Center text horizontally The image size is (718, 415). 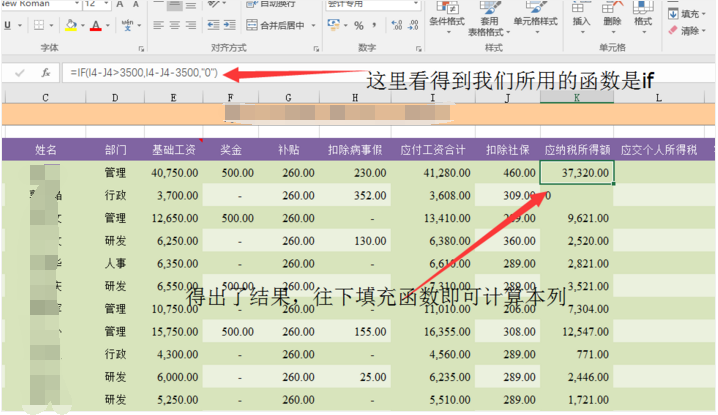point(174,25)
